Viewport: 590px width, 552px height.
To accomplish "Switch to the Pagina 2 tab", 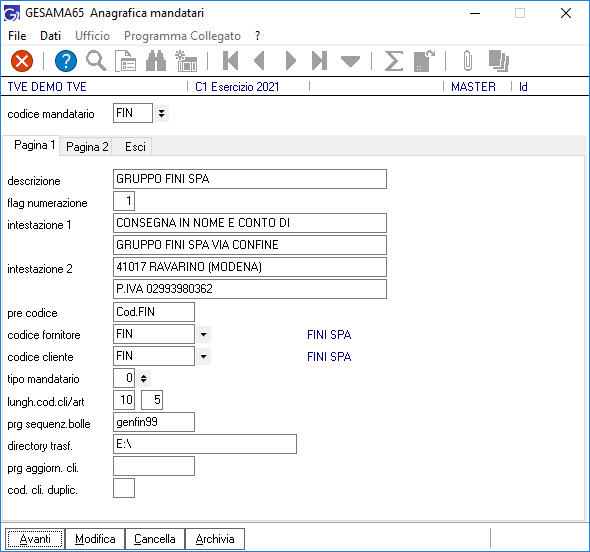I will click(x=87, y=147).
